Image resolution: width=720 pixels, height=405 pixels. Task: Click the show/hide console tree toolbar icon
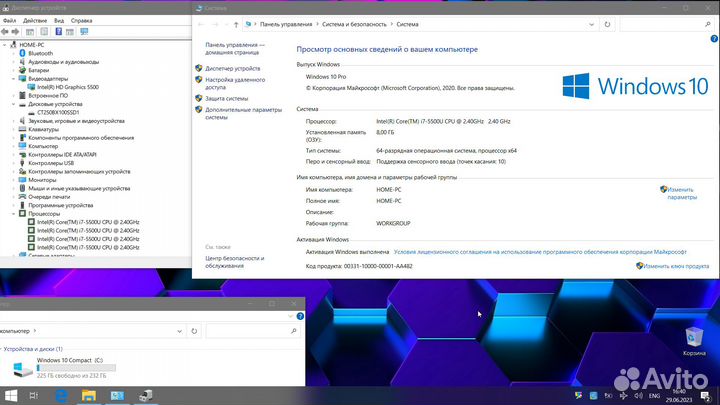point(30,32)
